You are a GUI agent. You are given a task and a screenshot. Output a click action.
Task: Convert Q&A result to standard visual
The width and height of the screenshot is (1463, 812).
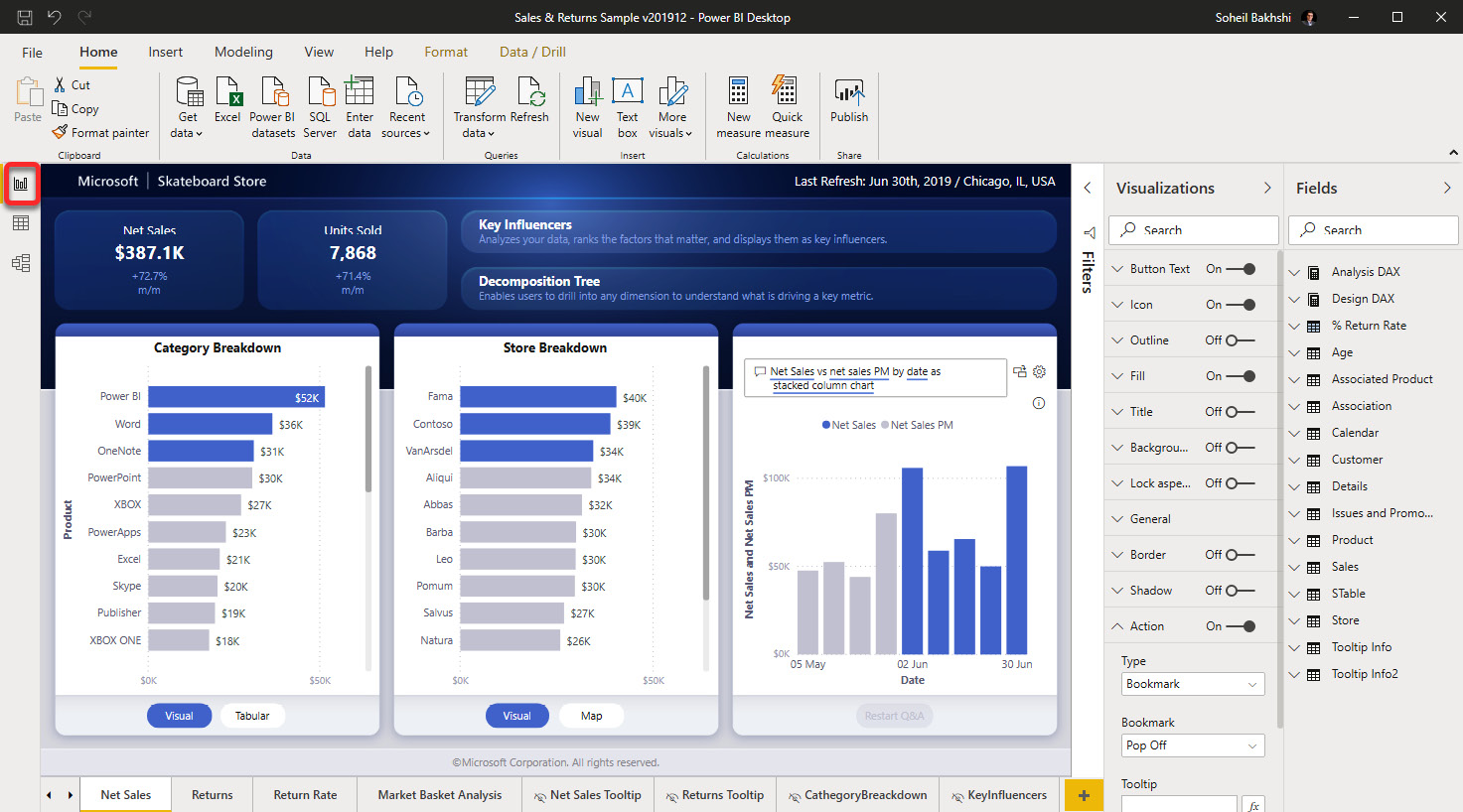coord(1019,371)
